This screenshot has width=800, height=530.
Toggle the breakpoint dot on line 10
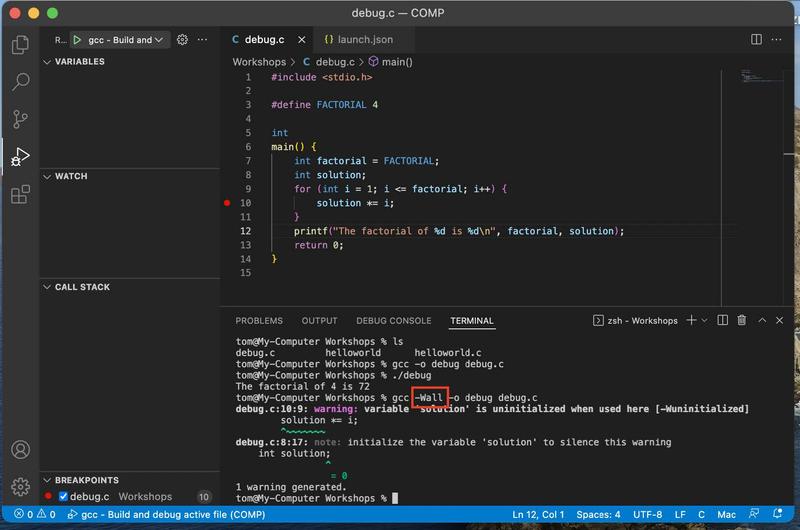pyautogui.click(x=228, y=203)
